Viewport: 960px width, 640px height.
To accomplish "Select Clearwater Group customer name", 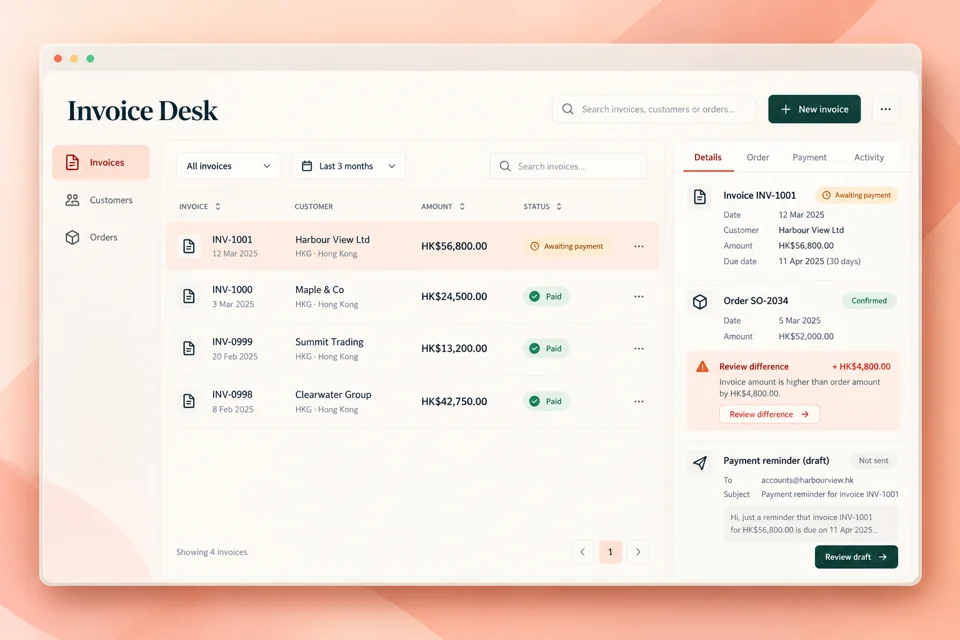I will [333, 394].
